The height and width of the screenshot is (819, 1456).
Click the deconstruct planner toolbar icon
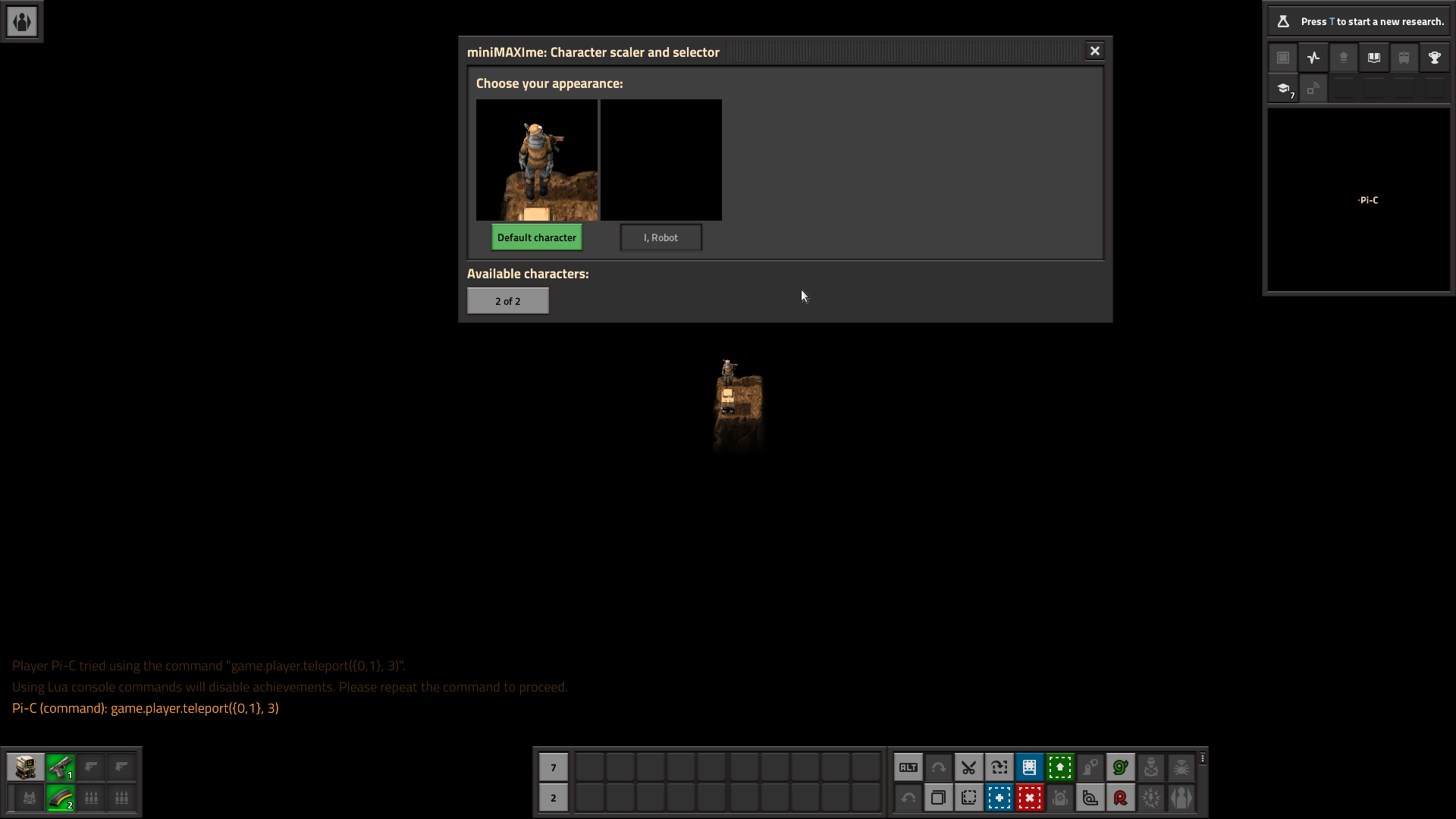point(1029,797)
